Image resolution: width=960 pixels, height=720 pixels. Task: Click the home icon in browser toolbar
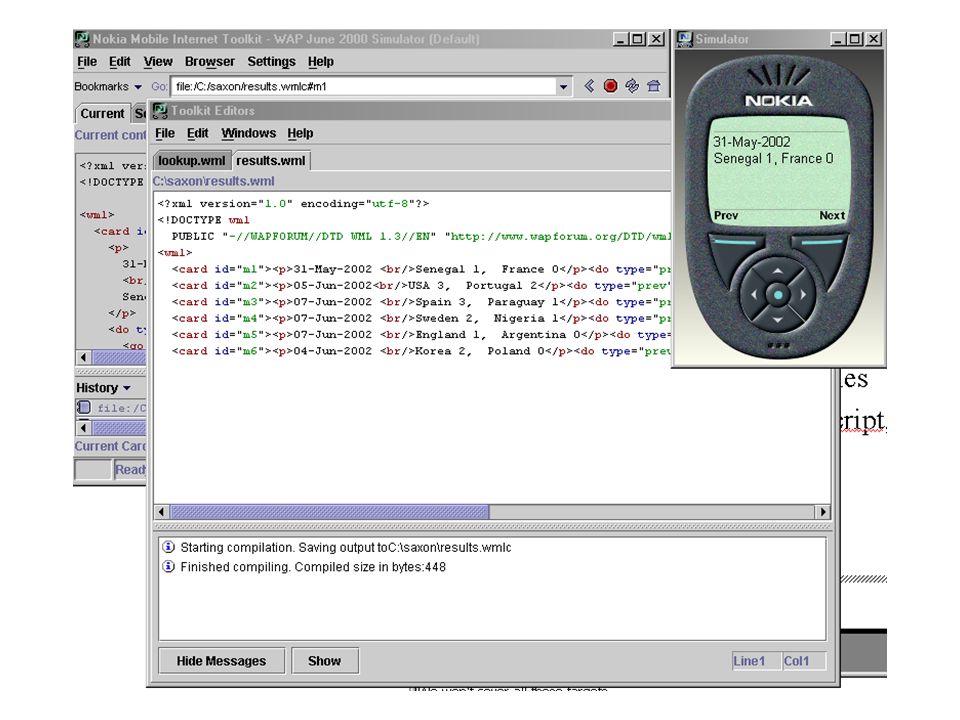[654, 86]
